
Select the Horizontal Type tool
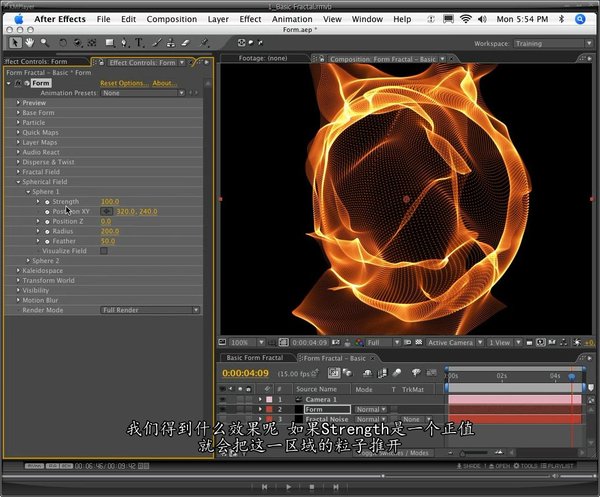[x=139, y=43]
